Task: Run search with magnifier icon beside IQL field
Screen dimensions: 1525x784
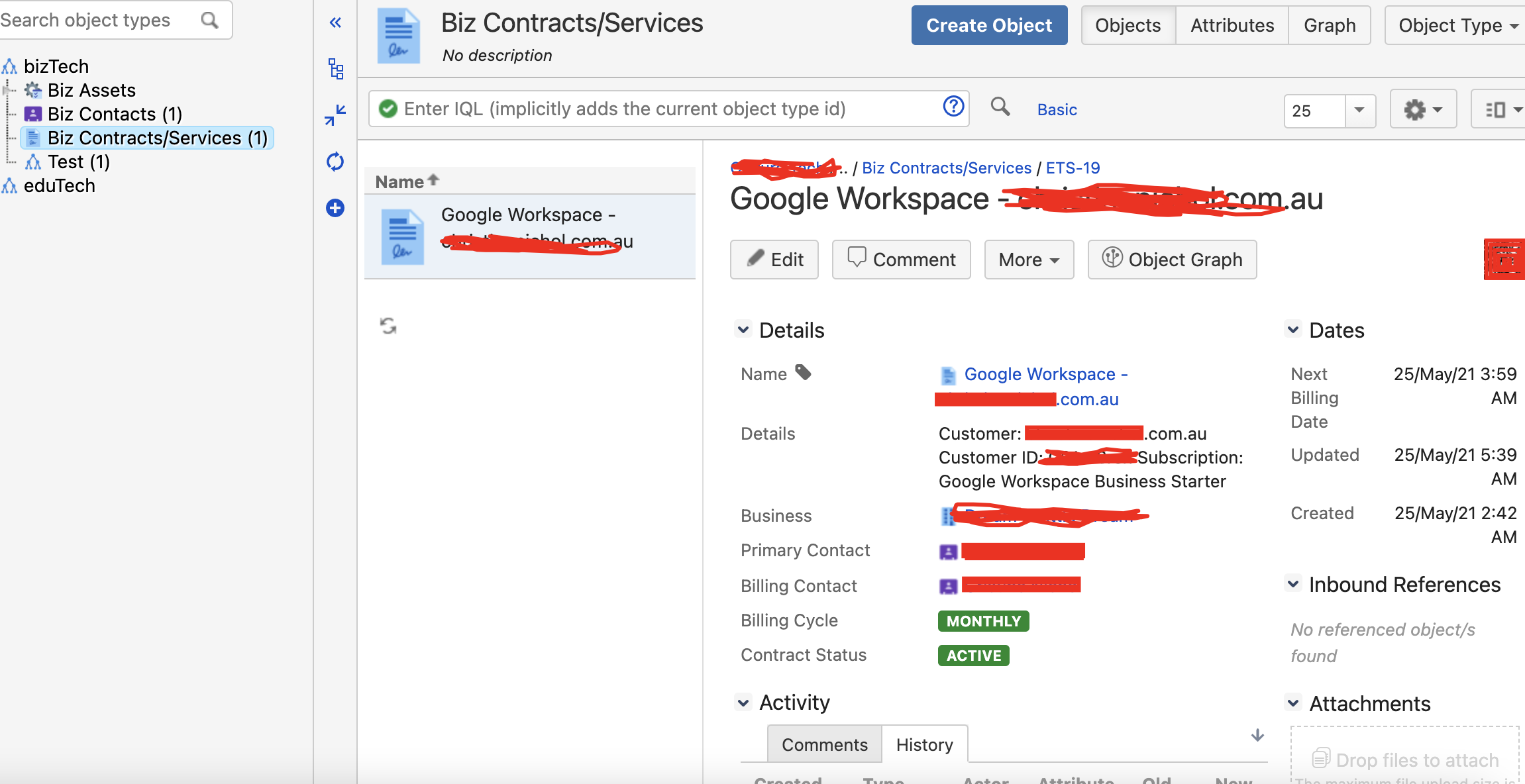Action: tap(1000, 107)
